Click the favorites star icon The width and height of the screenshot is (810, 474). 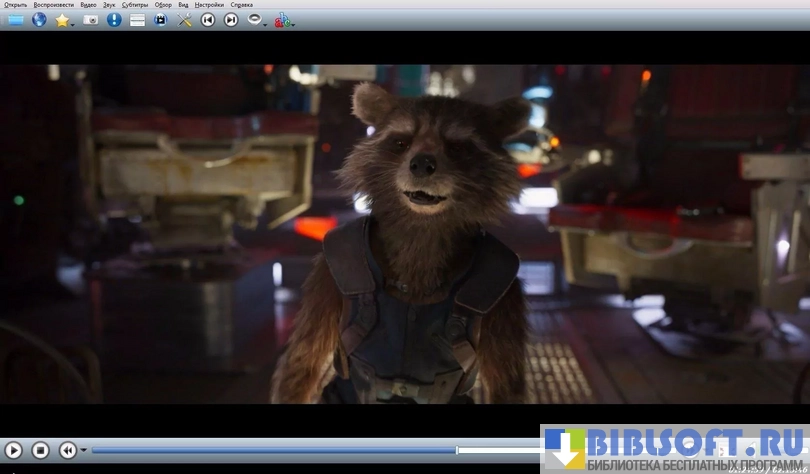tap(62, 19)
